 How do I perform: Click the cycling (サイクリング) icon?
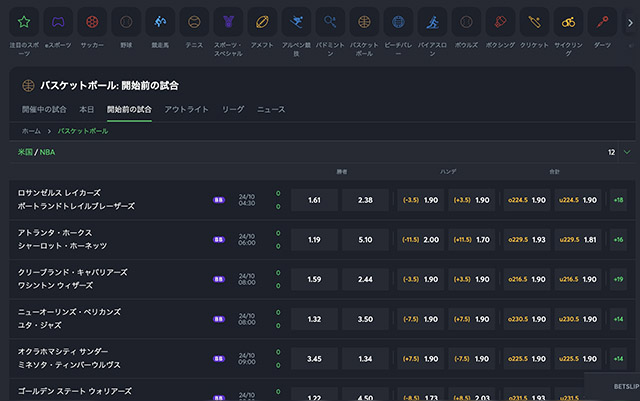[x=567, y=21]
